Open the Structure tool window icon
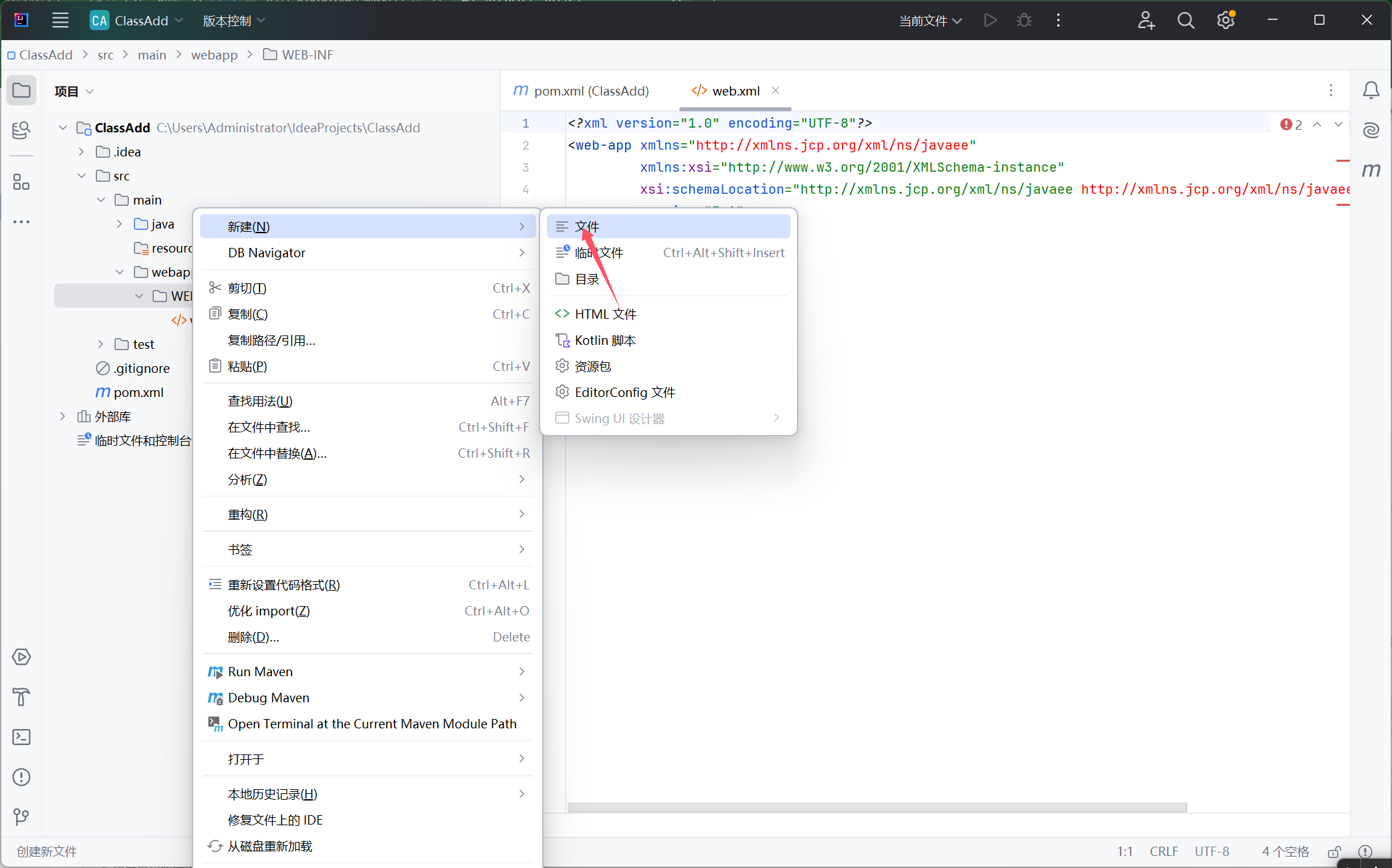 (21, 182)
